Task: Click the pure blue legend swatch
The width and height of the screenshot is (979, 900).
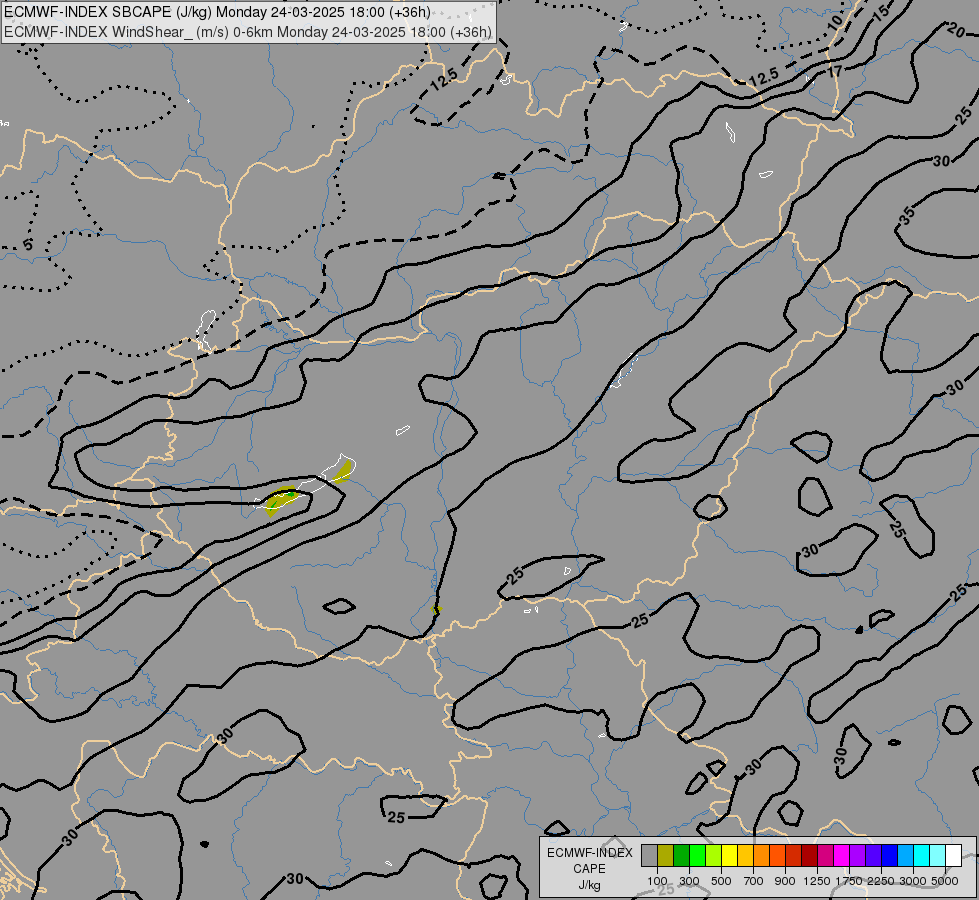Action: [889, 855]
